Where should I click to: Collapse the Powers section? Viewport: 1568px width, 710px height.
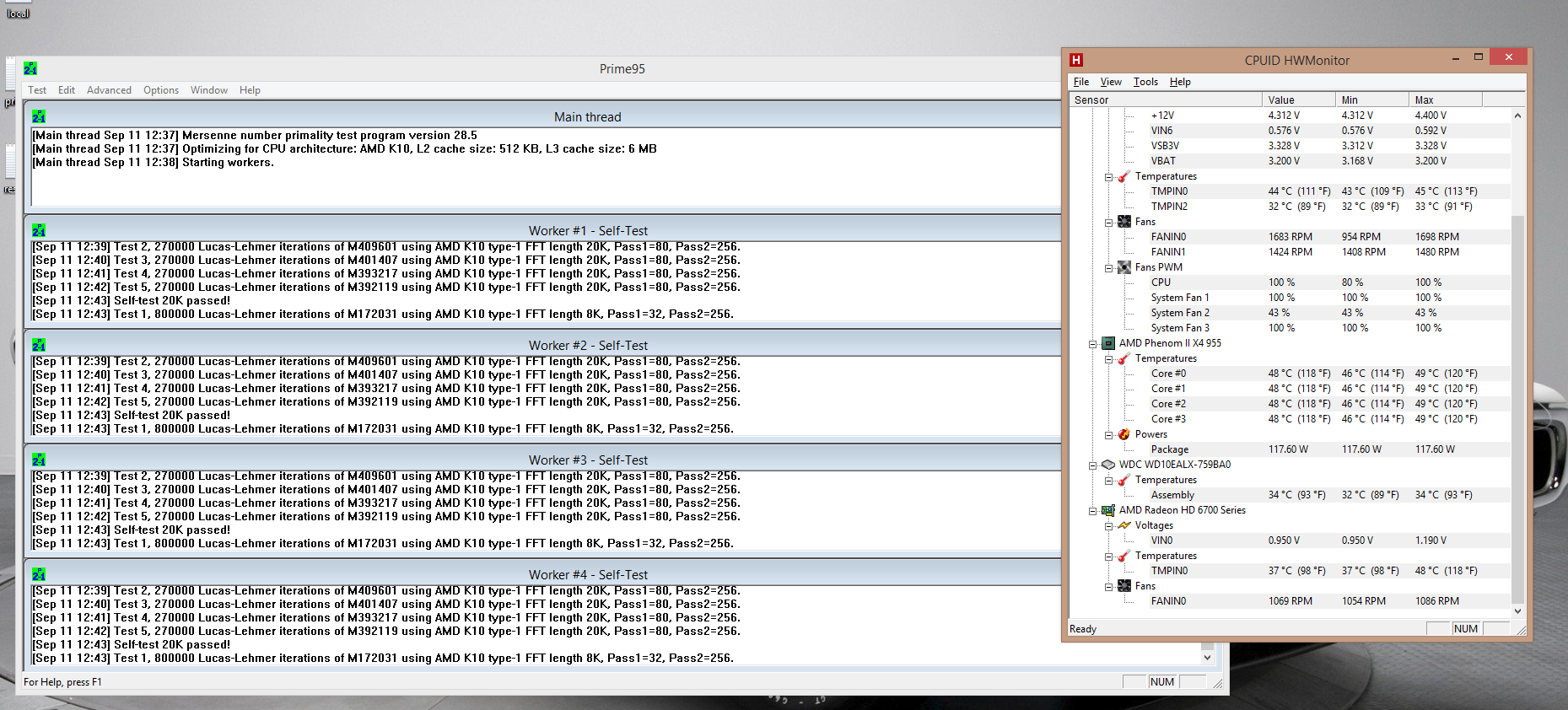[1109, 435]
